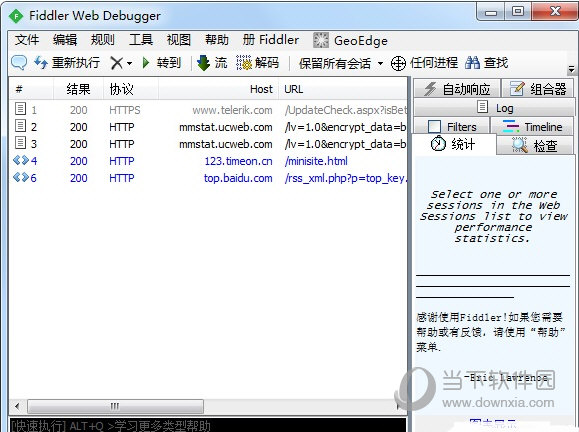Click the document icon of session 3
The height and width of the screenshot is (432, 579).
coord(21,143)
